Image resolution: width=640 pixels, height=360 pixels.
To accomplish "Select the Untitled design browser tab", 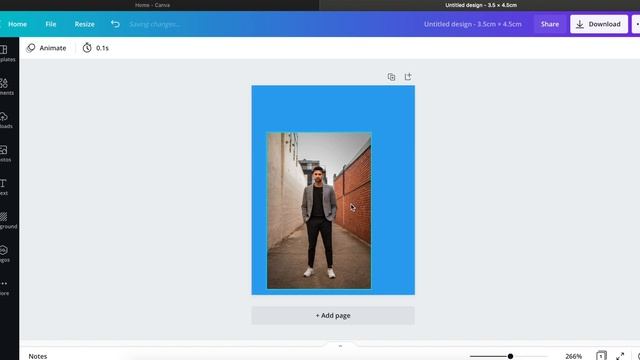I will [x=481, y=5].
